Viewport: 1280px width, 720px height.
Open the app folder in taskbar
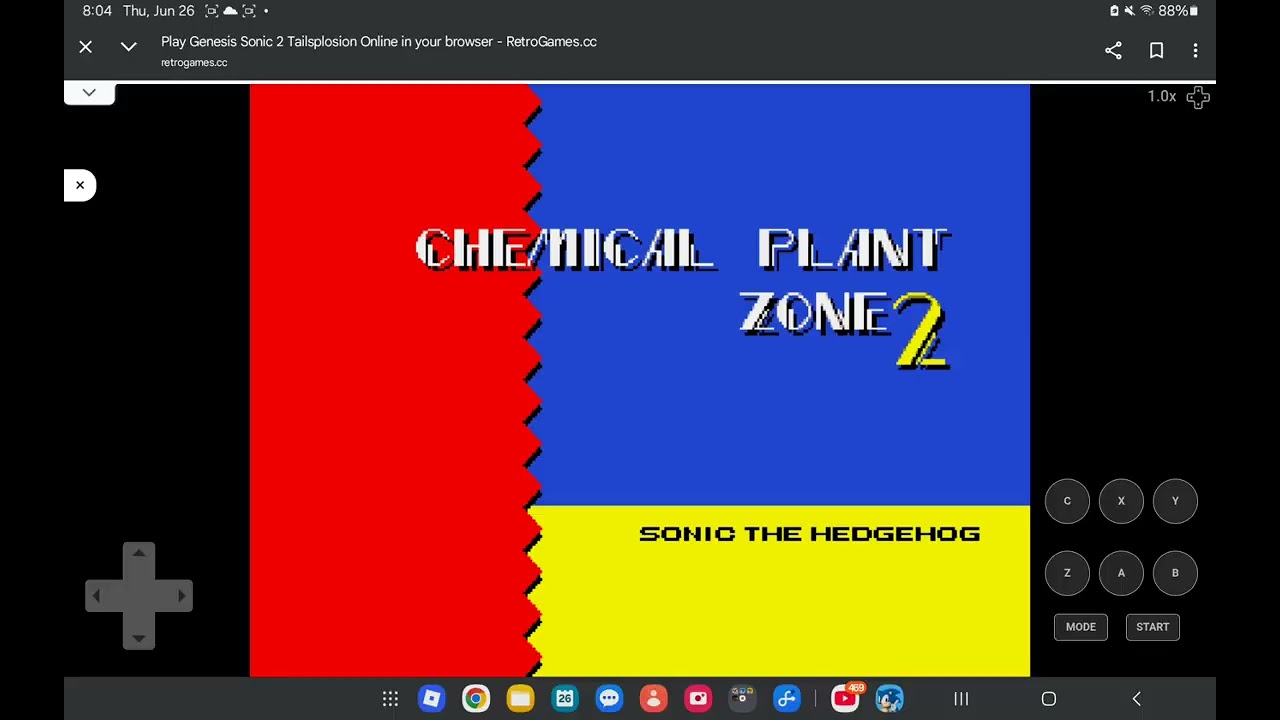coord(742,699)
